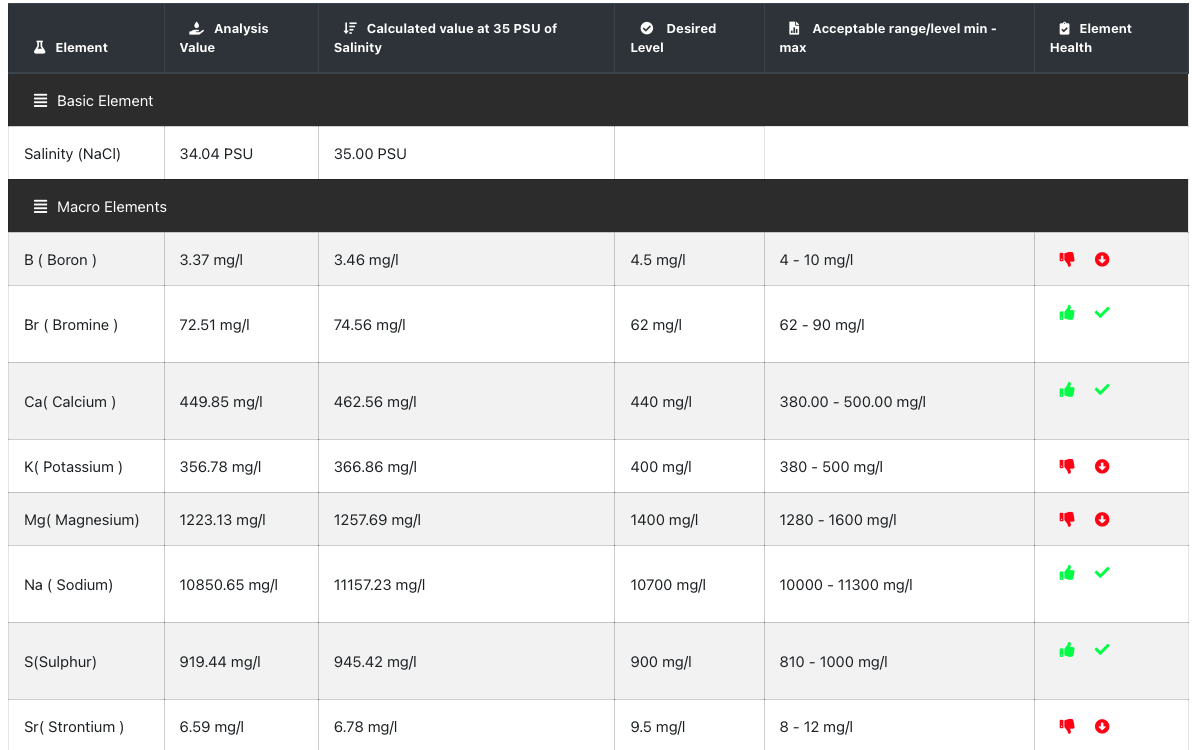Click the document icon by Acceptable range header
The height and width of the screenshot is (750, 1192).
[x=794, y=28]
